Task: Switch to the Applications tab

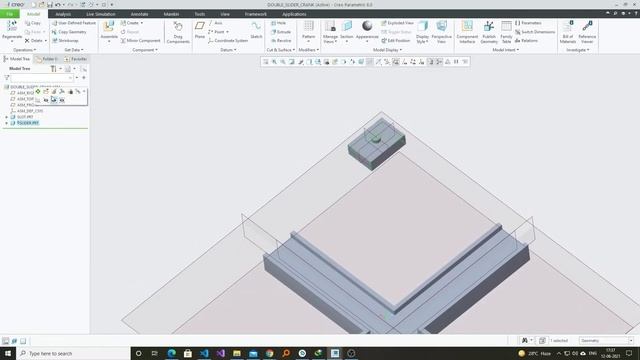Action: (294, 14)
